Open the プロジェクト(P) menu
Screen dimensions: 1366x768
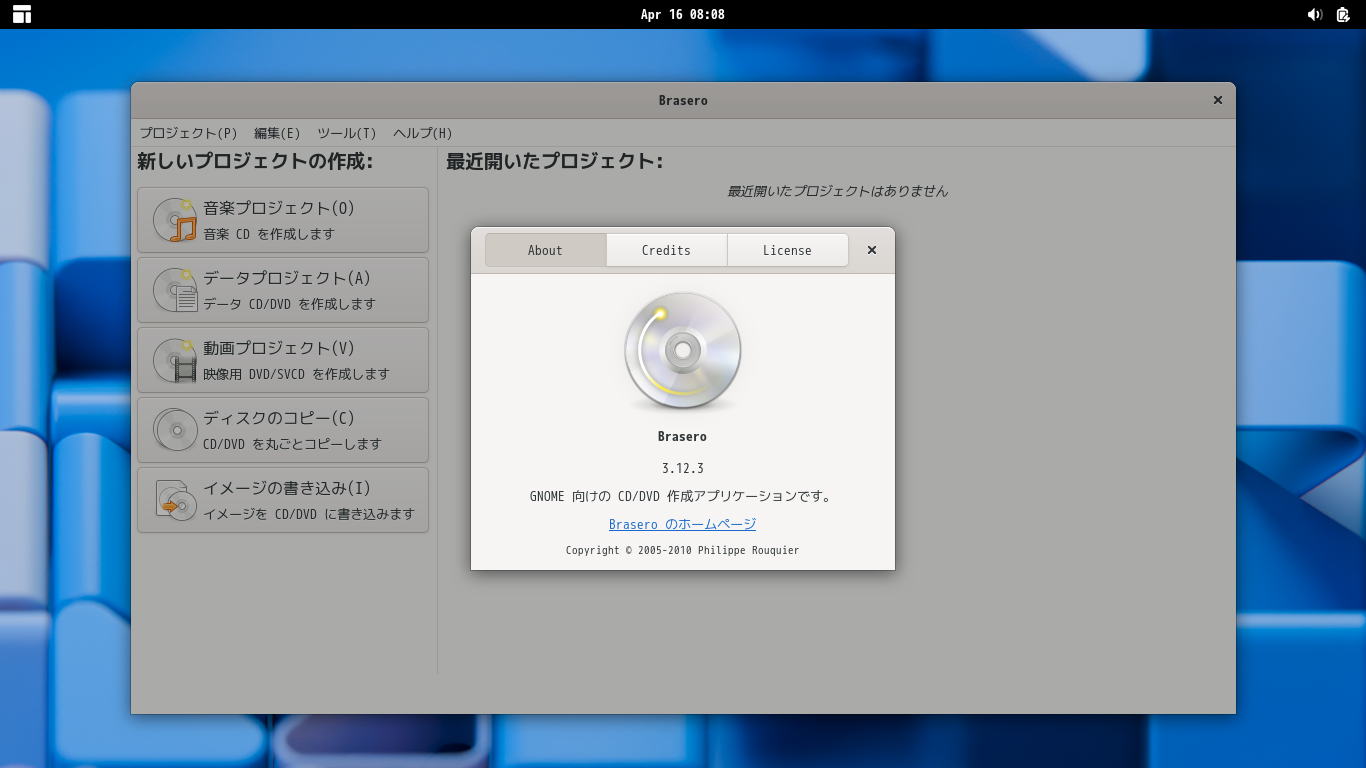tap(189, 133)
